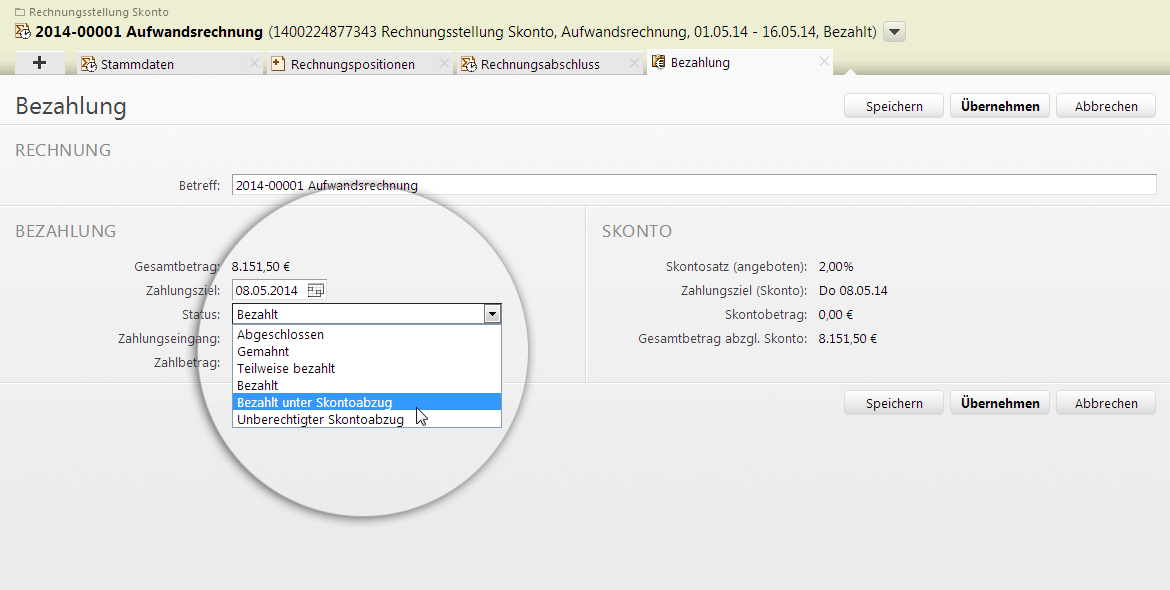Go to the Rechnungsabschluss tab

coord(540,64)
